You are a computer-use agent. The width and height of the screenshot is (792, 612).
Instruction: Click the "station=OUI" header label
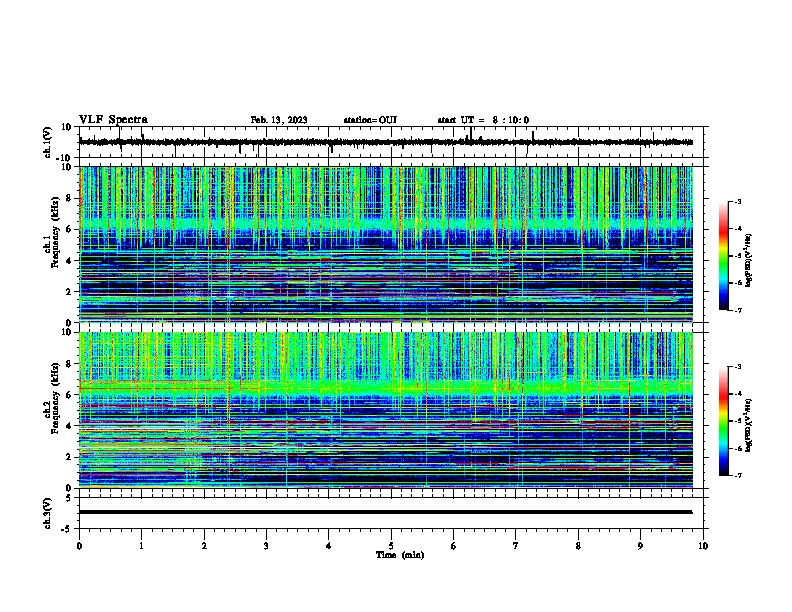(370, 120)
